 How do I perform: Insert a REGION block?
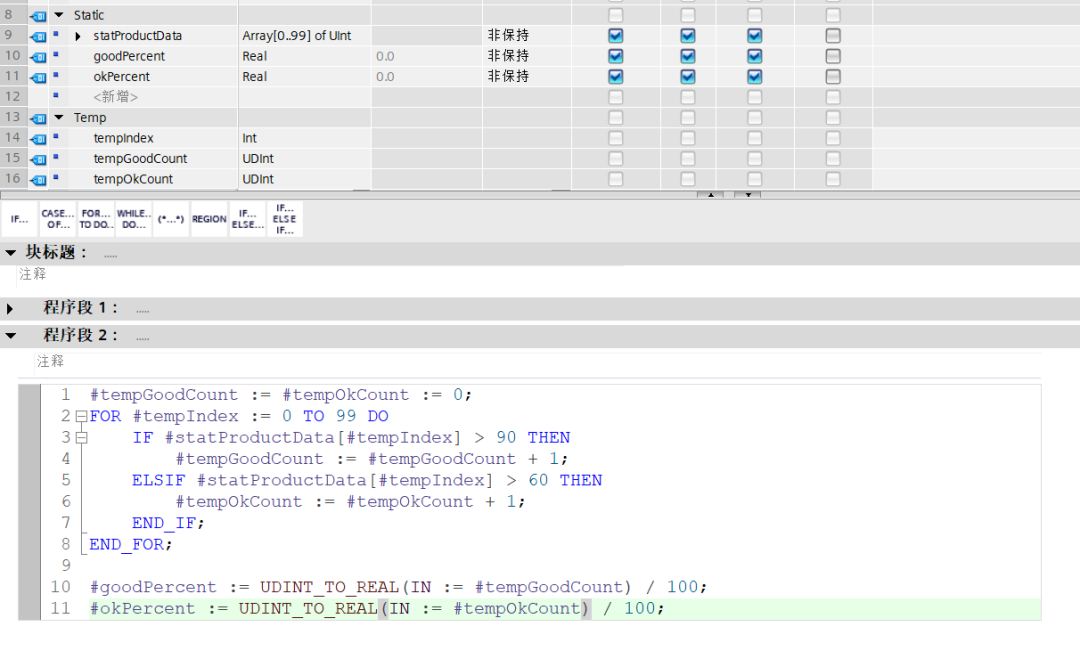coord(209,219)
